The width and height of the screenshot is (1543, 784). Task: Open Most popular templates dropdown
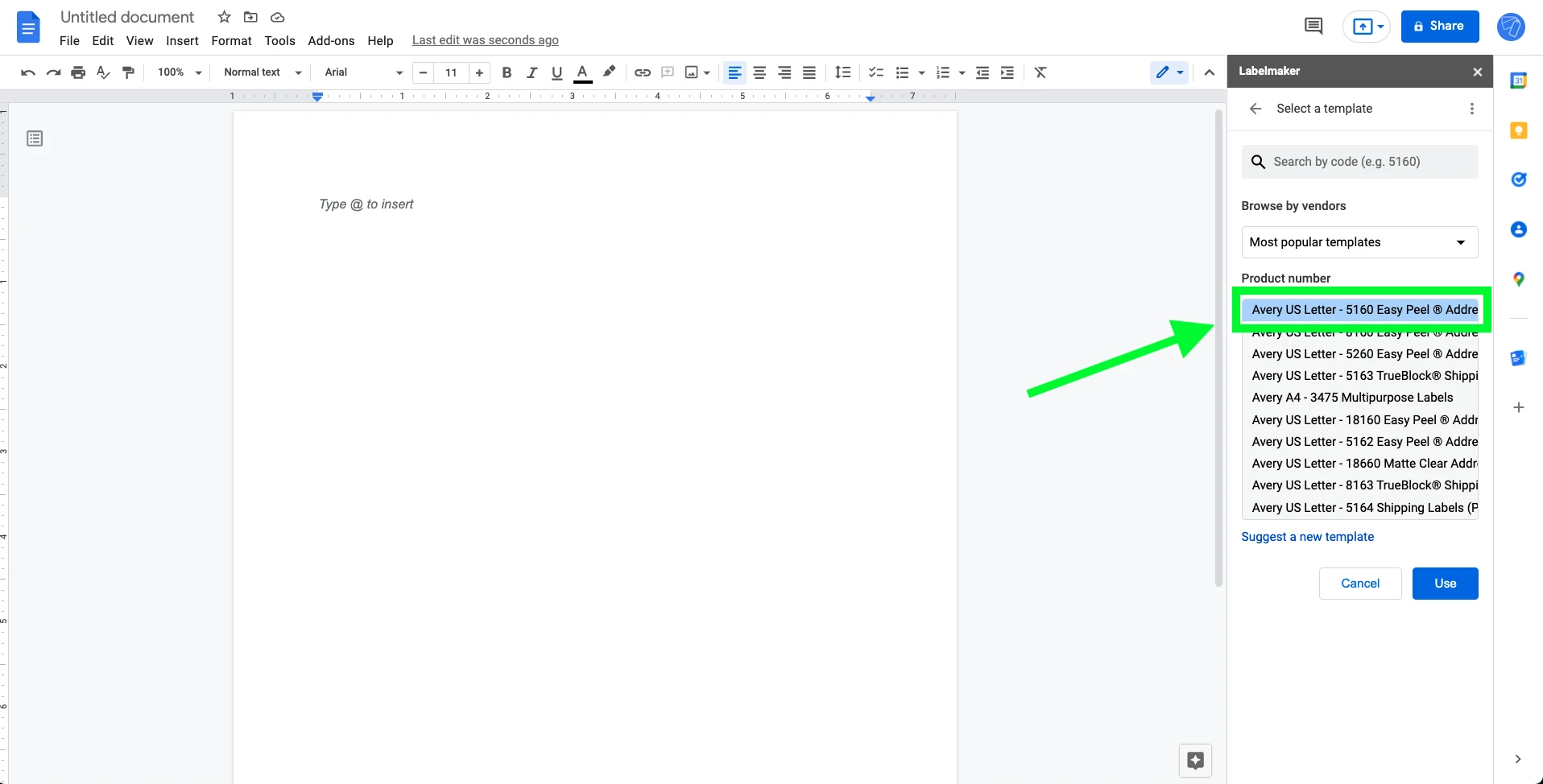point(1360,242)
